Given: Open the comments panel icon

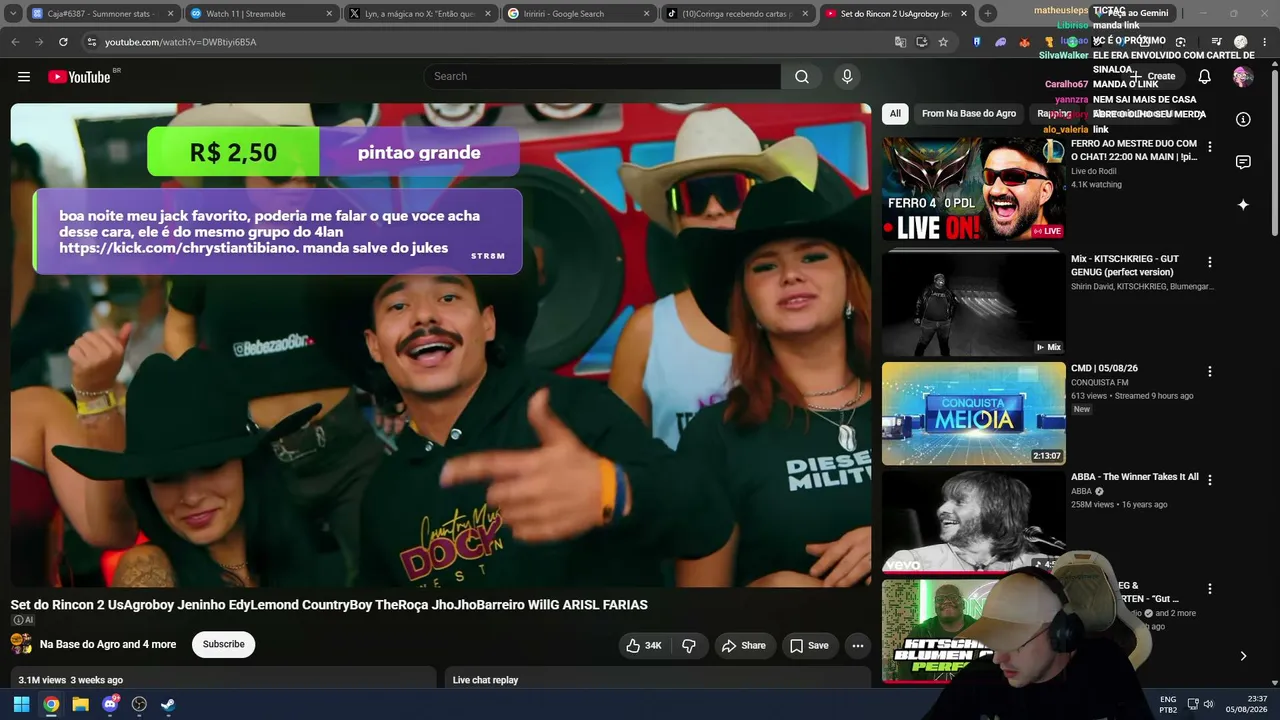Looking at the screenshot, I should (x=1243, y=162).
